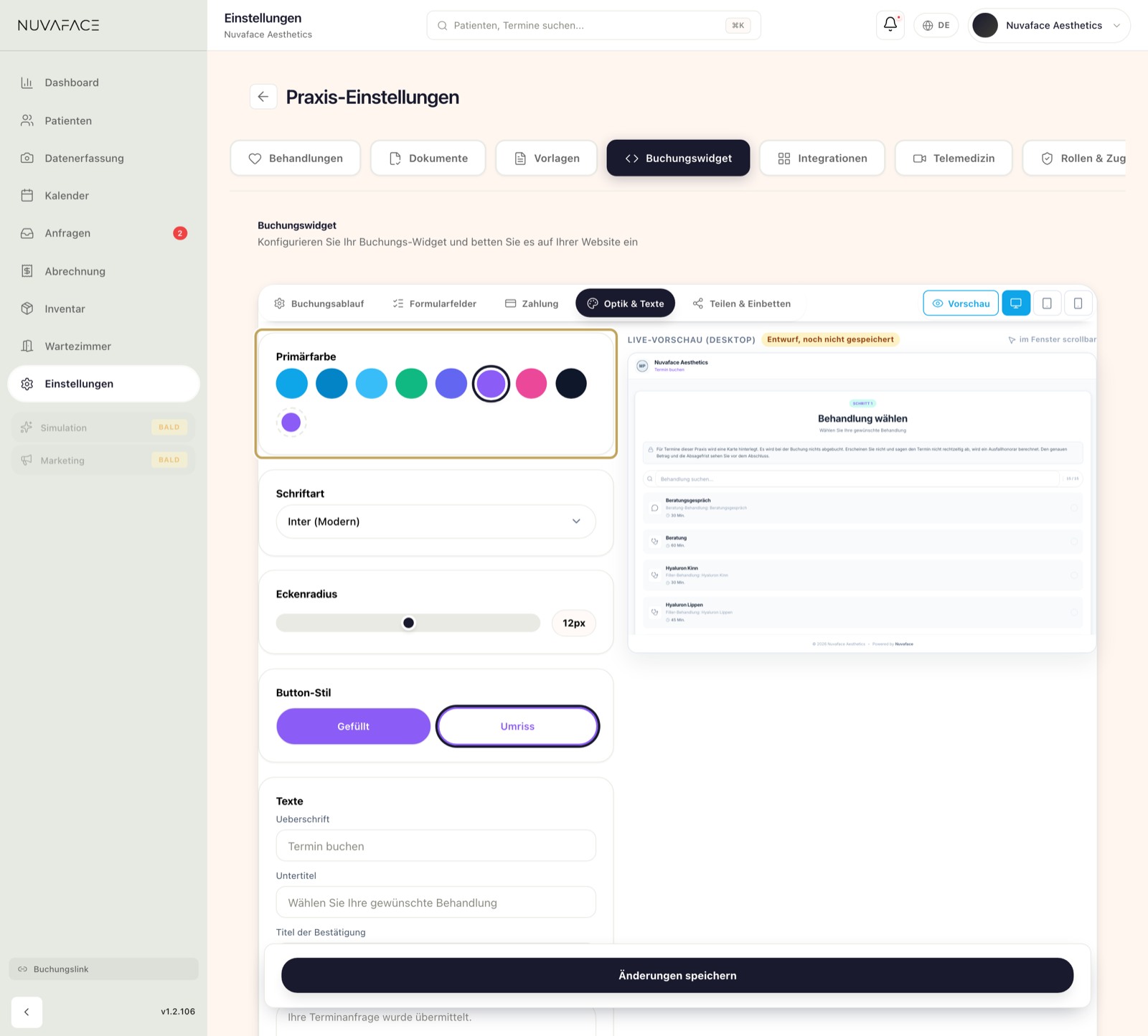Go to Patienten in sidebar

pyautogui.click(x=103, y=121)
